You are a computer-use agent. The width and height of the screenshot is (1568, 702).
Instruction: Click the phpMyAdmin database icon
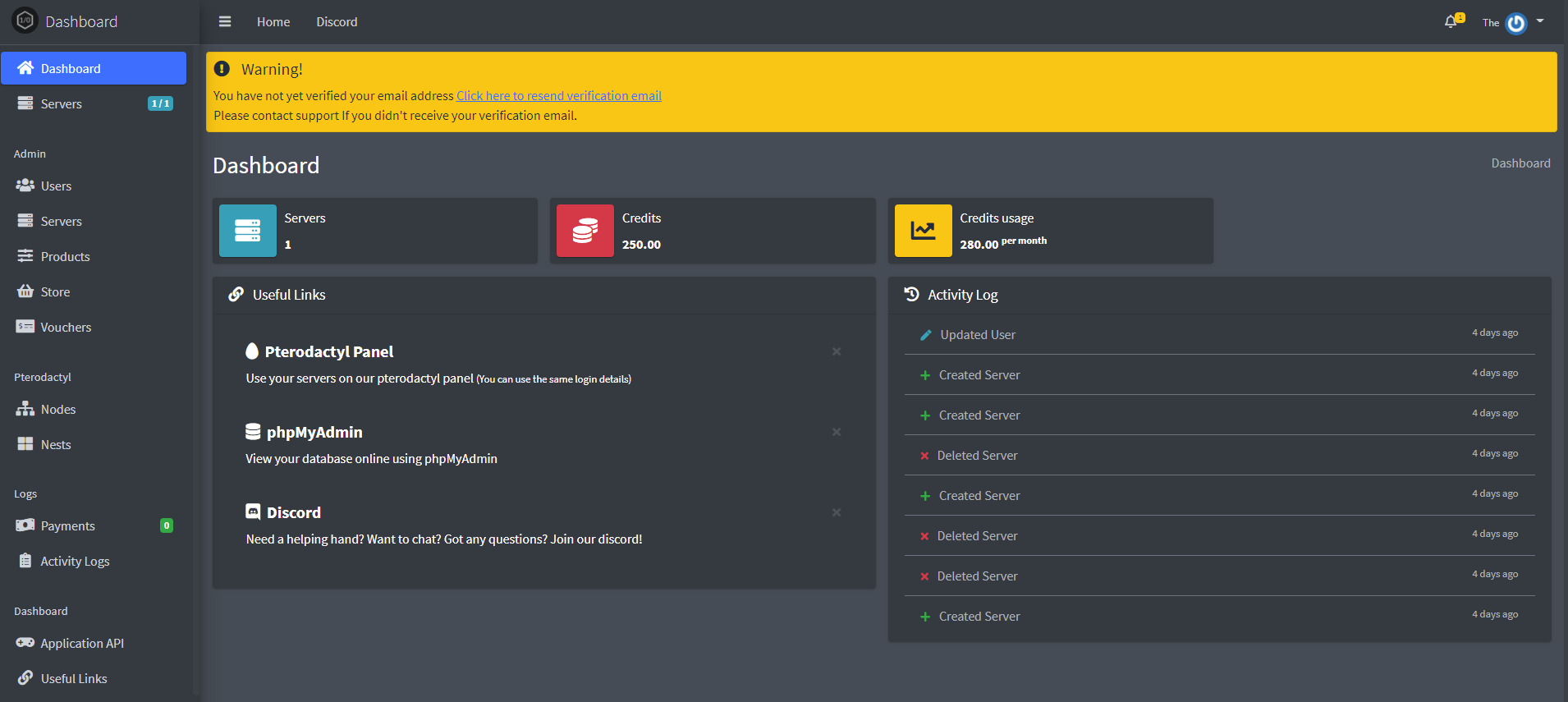253,431
